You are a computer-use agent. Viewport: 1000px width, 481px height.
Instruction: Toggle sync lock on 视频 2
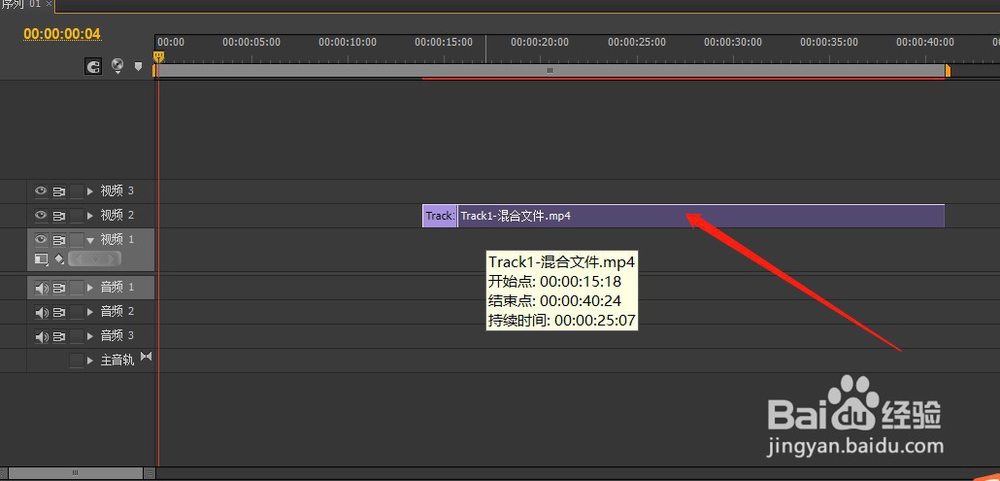click(x=59, y=216)
